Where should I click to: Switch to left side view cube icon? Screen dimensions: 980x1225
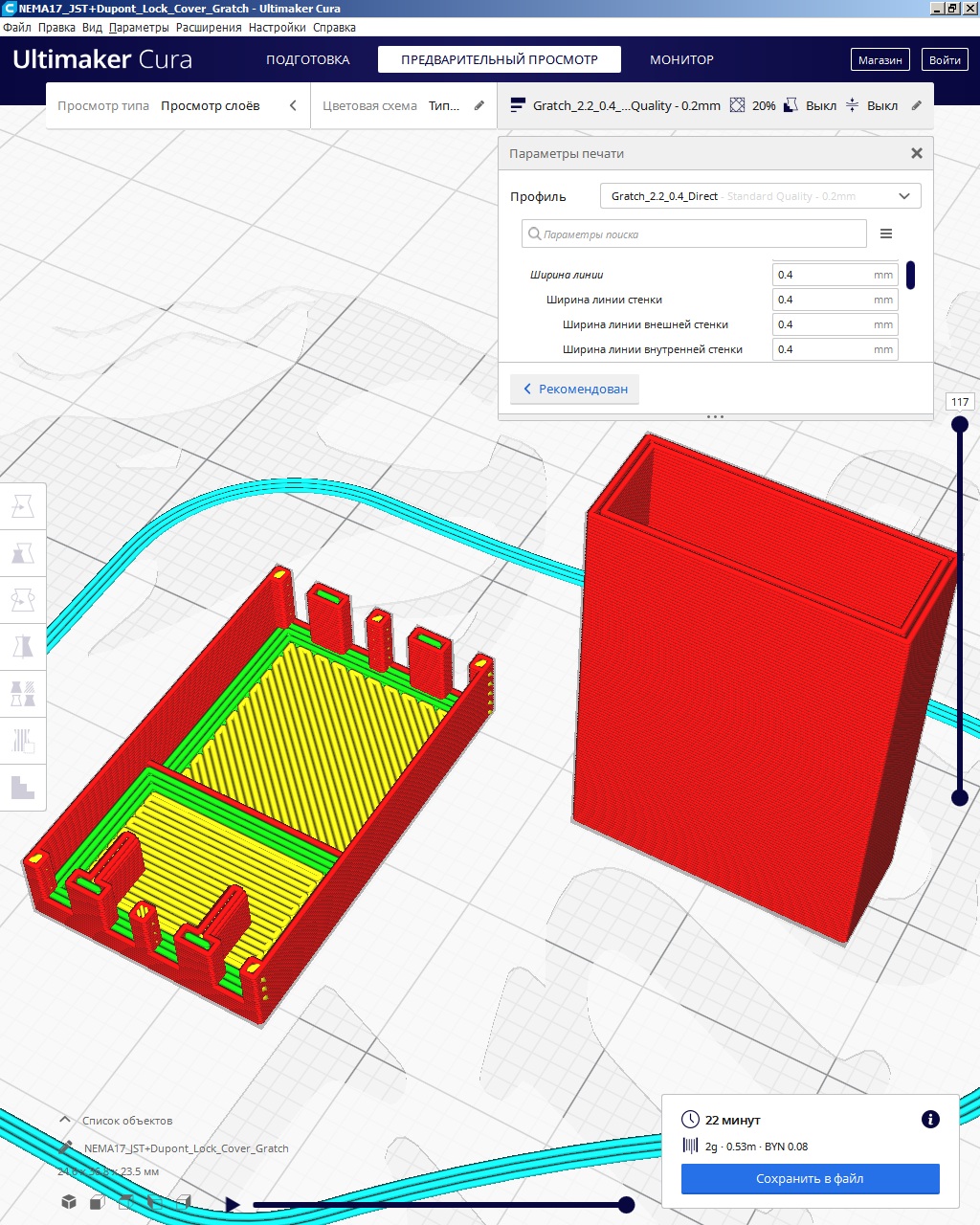(155, 1202)
